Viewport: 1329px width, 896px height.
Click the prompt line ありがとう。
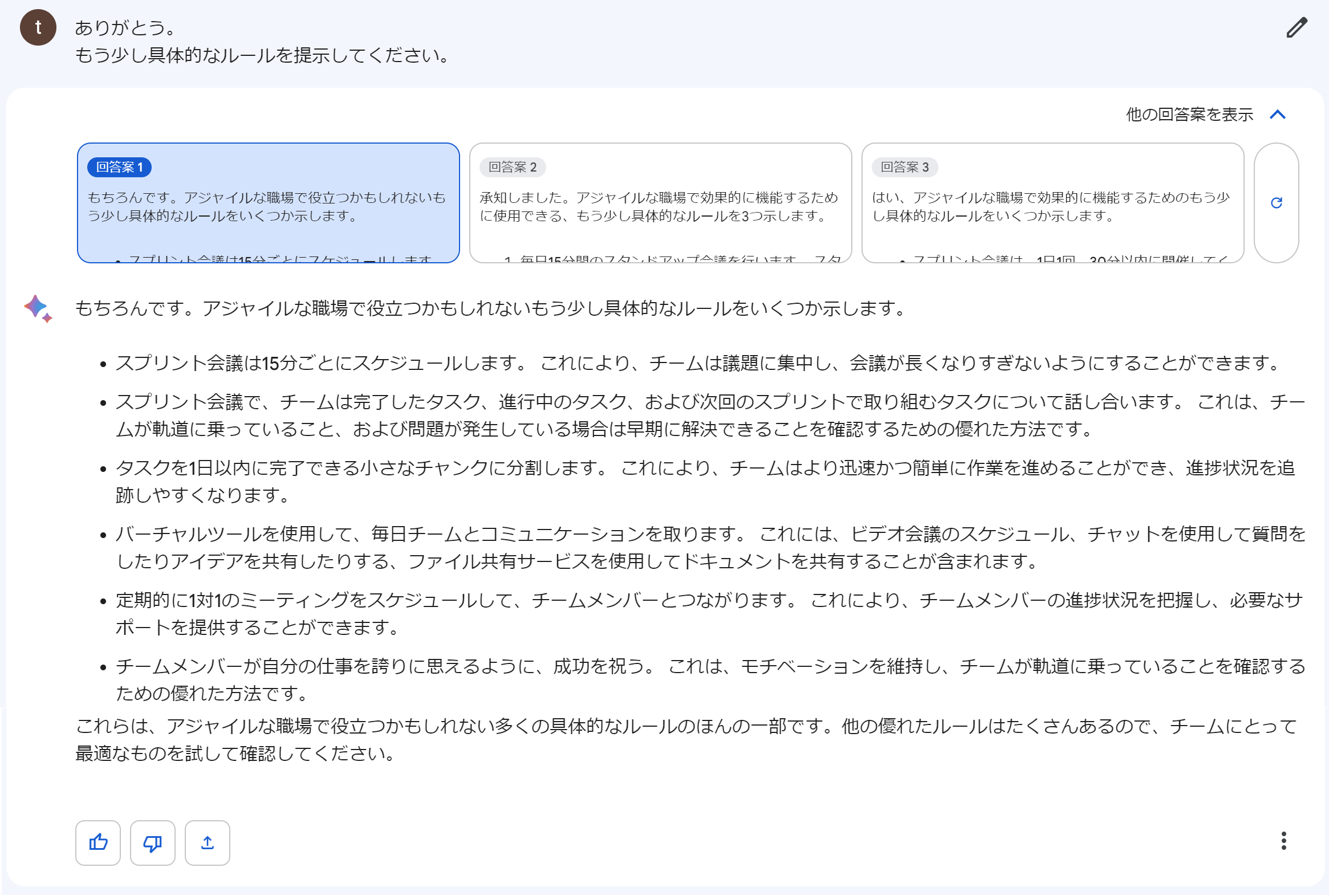pyautogui.click(x=125, y=27)
